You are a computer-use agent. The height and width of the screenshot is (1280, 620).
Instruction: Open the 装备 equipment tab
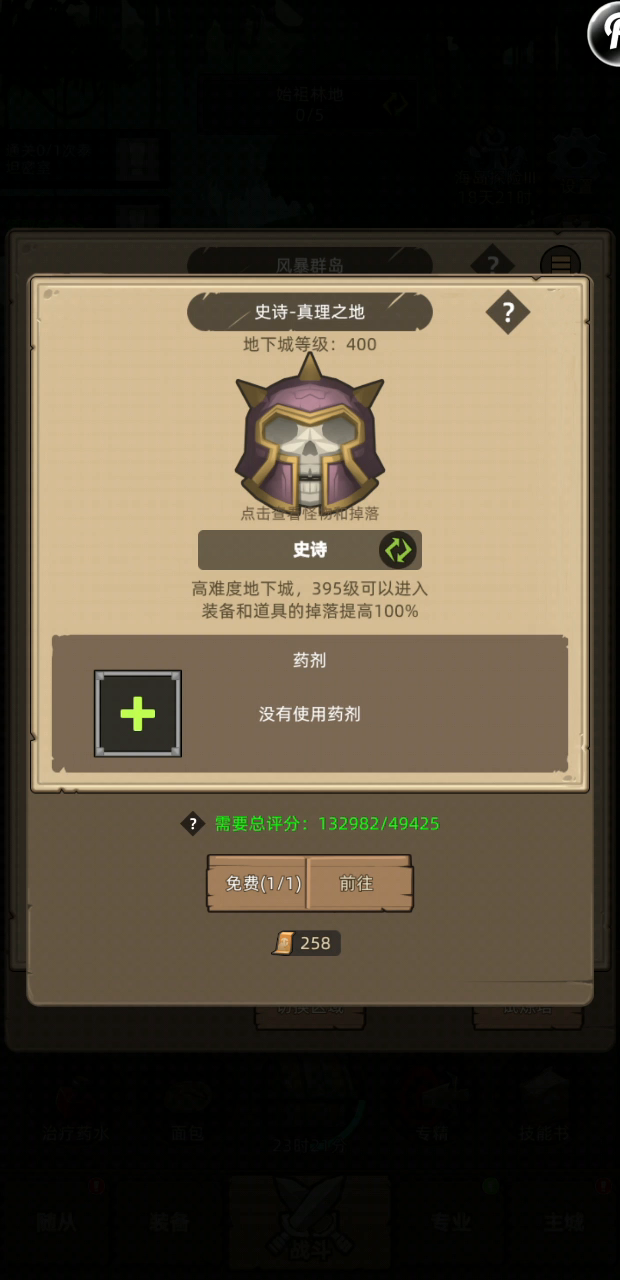click(168, 1222)
